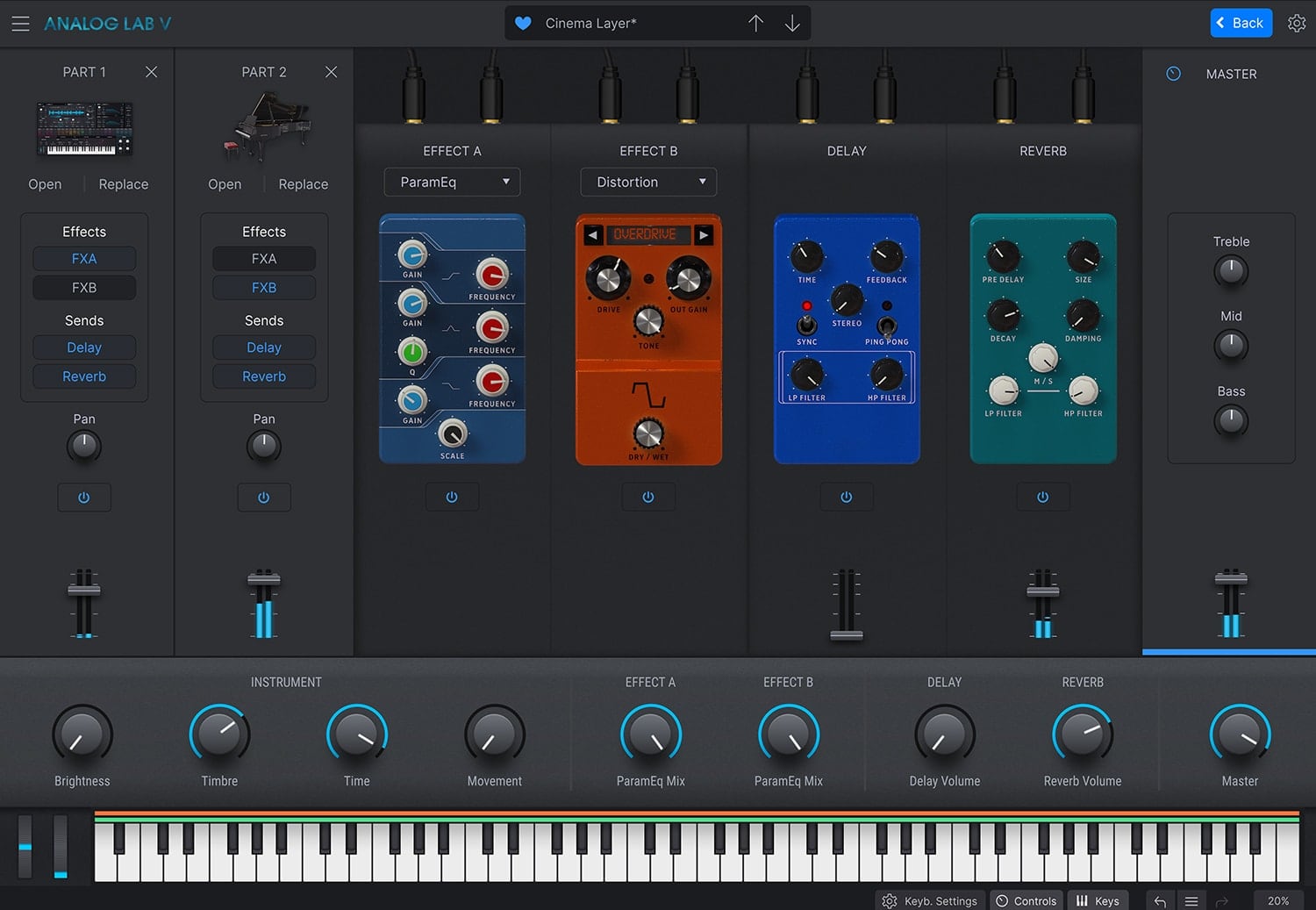Click the Delay Volume knob
This screenshot has height=910, width=1316.
945,734
